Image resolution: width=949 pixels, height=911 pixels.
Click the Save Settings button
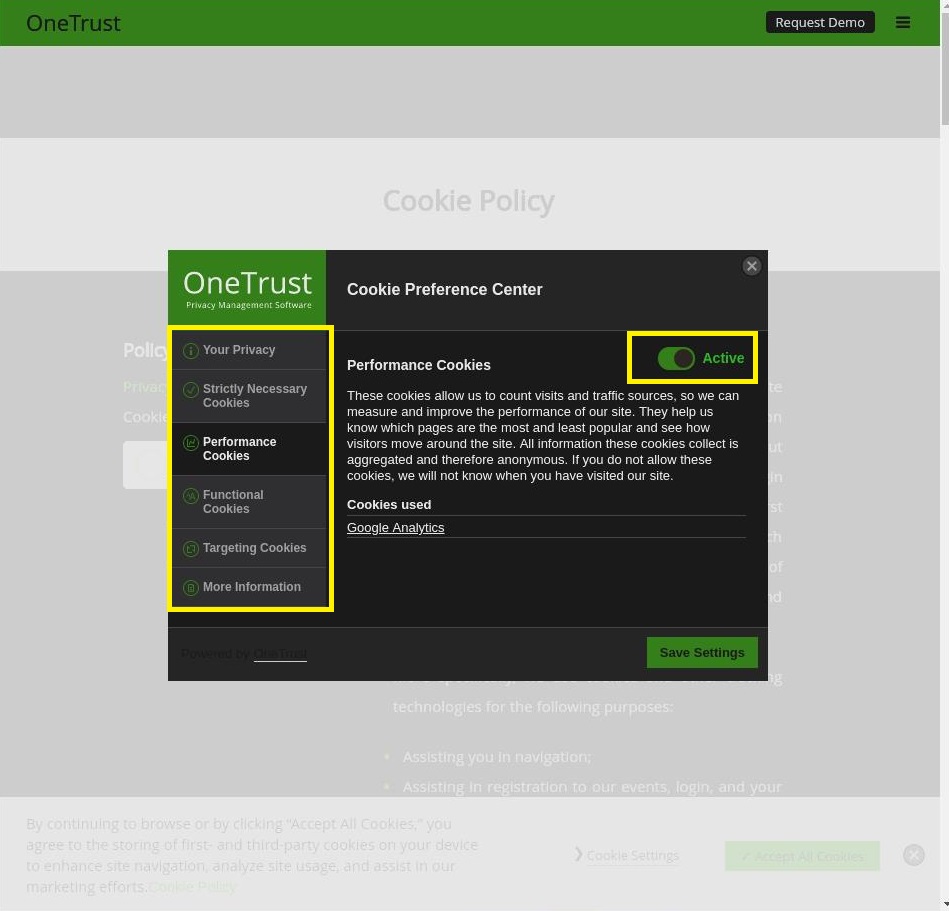pyautogui.click(x=701, y=653)
